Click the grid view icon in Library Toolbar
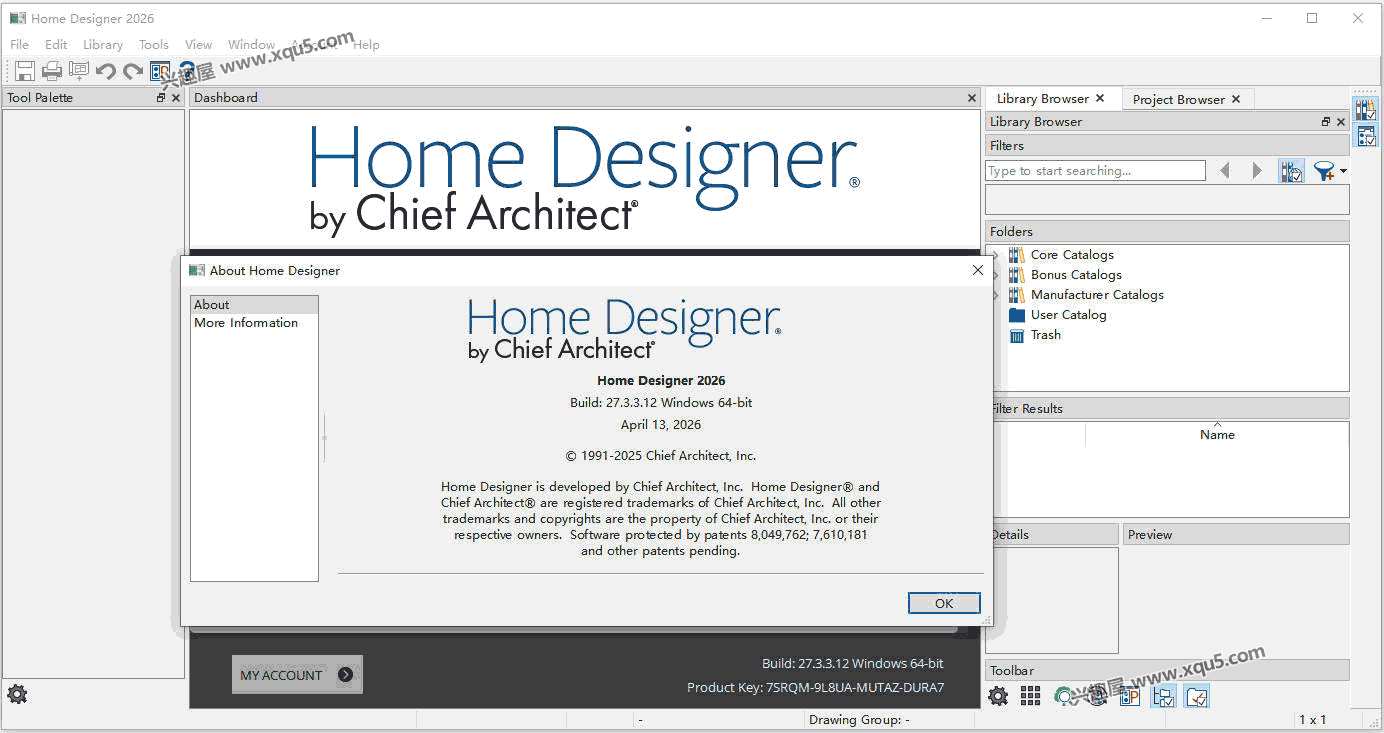The height and width of the screenshot is (733, 1384). (x=1031, y=696)
